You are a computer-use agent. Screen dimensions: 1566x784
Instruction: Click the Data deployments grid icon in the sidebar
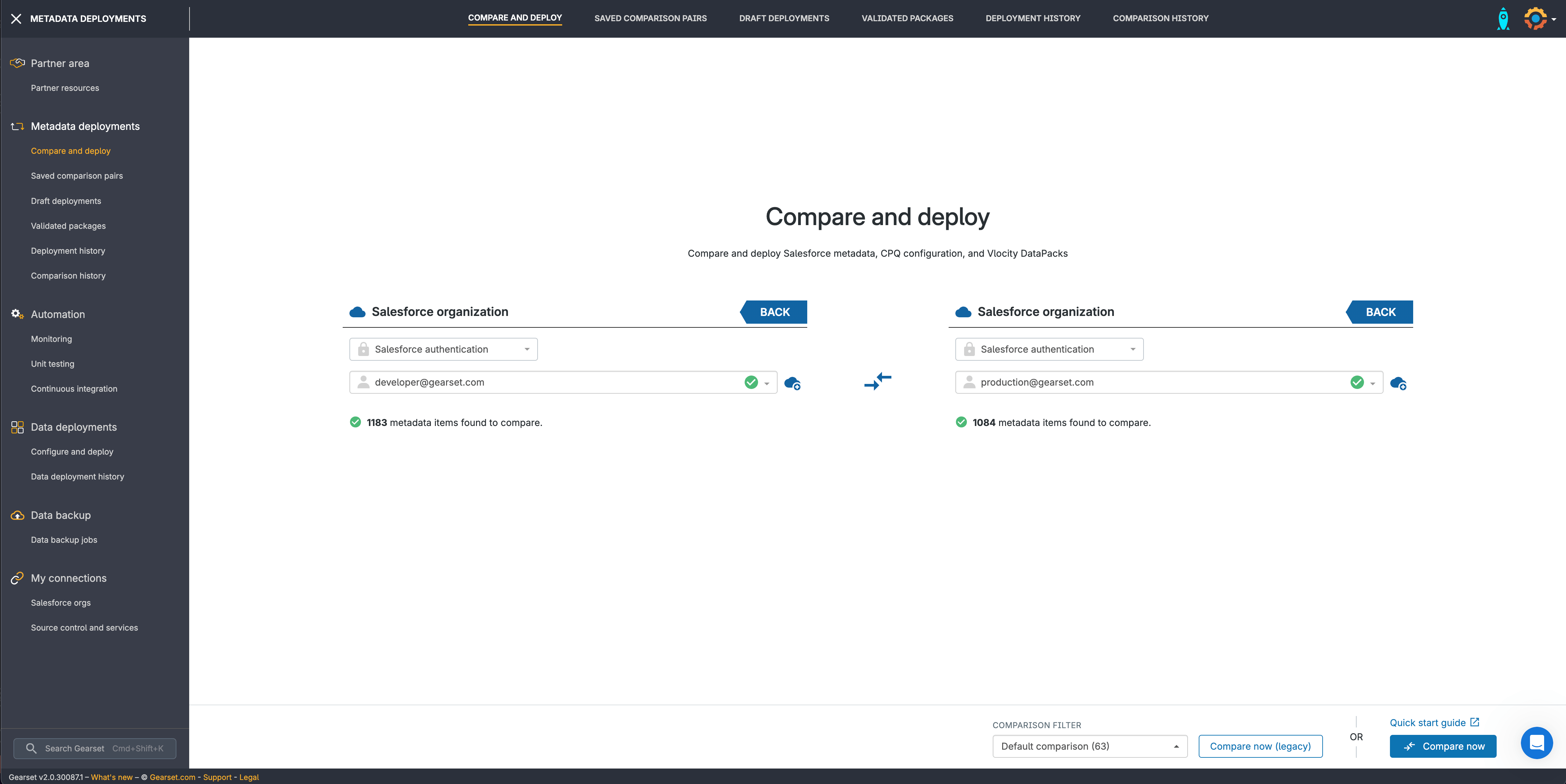pos(17,427)
